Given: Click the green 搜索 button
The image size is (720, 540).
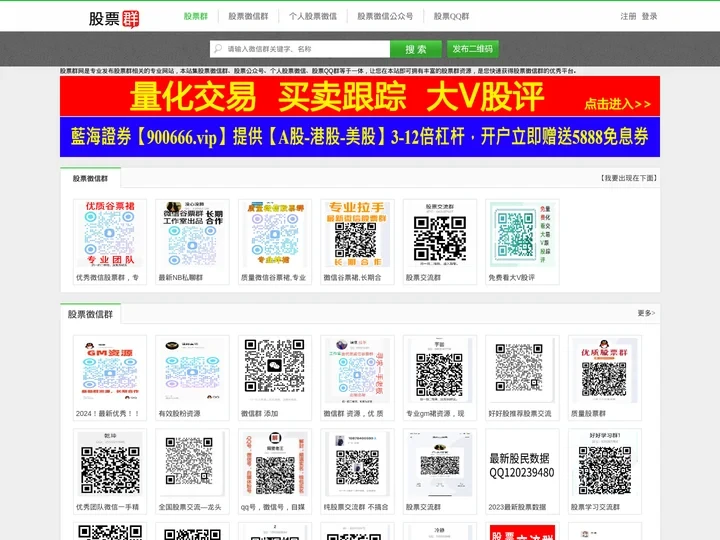Looking at the screenshot, I should (416, 49).
